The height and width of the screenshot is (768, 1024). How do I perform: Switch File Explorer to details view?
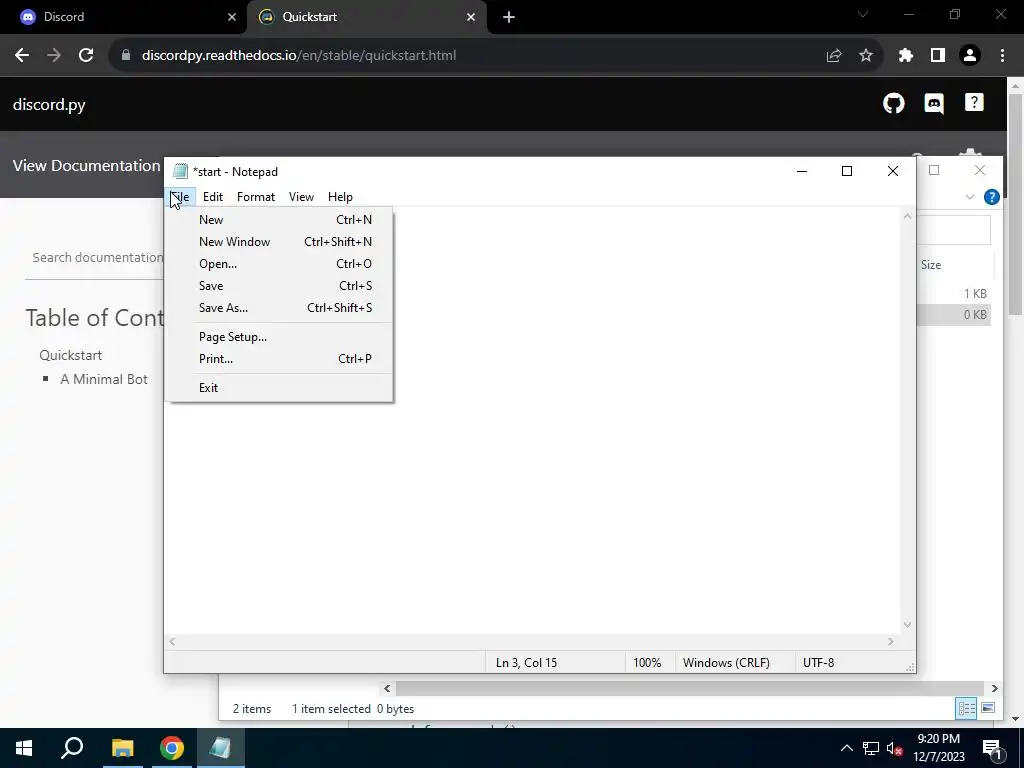(967, 709)
